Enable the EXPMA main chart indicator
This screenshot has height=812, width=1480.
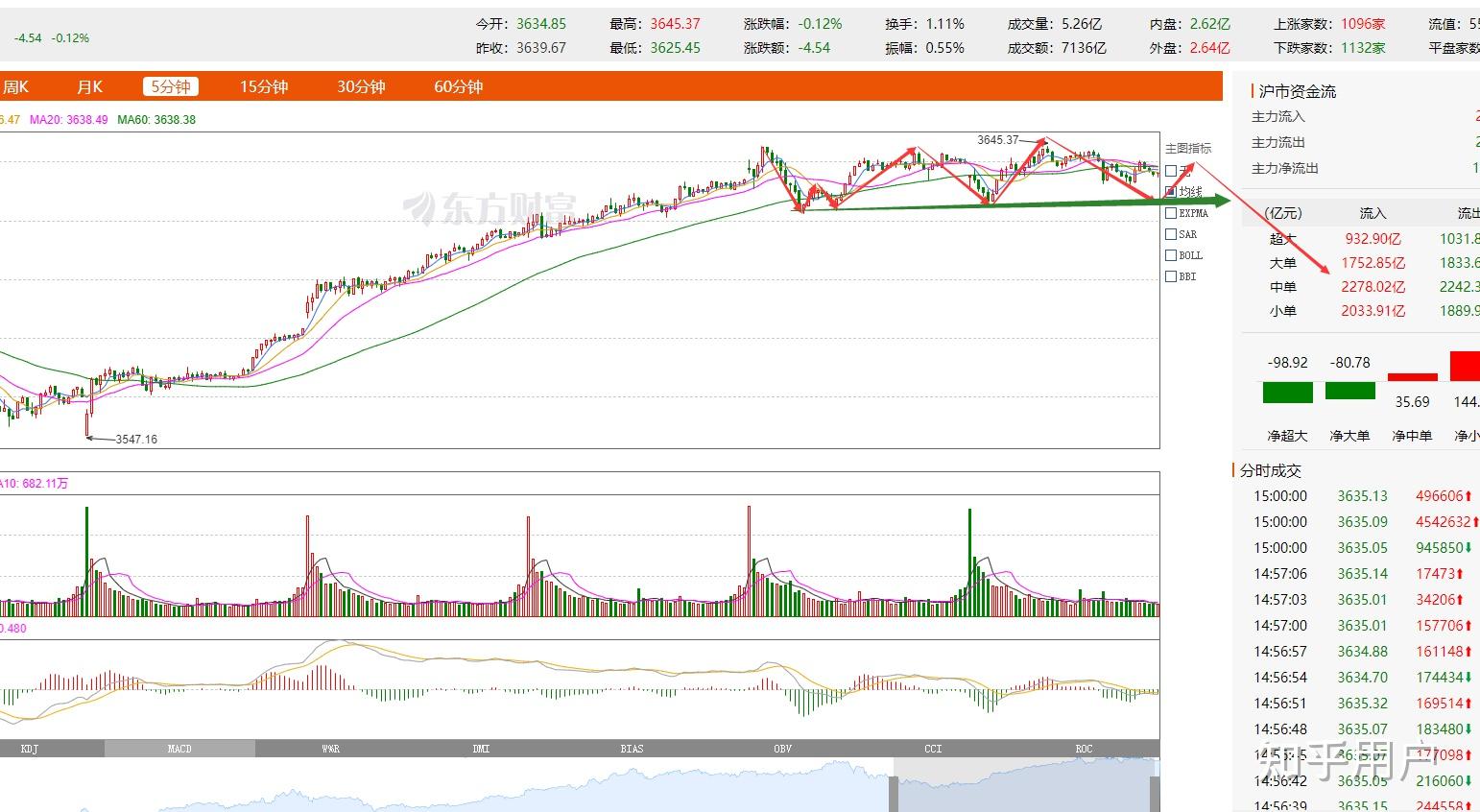1171,213
